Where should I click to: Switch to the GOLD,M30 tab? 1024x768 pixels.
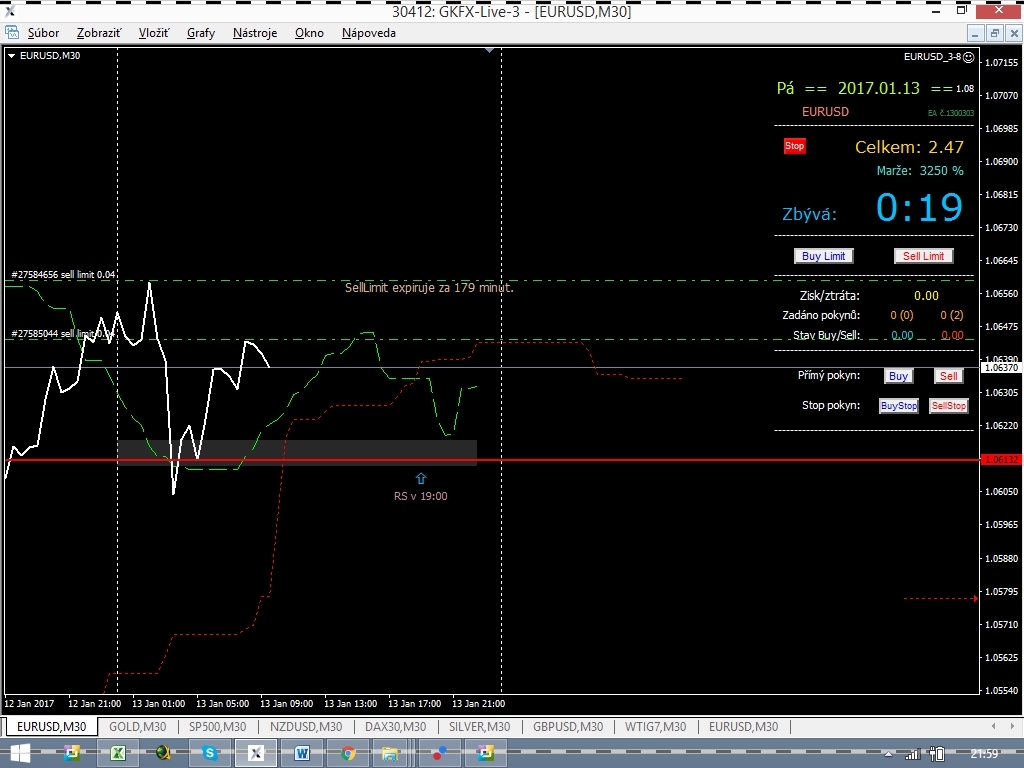tap(137, 726)
